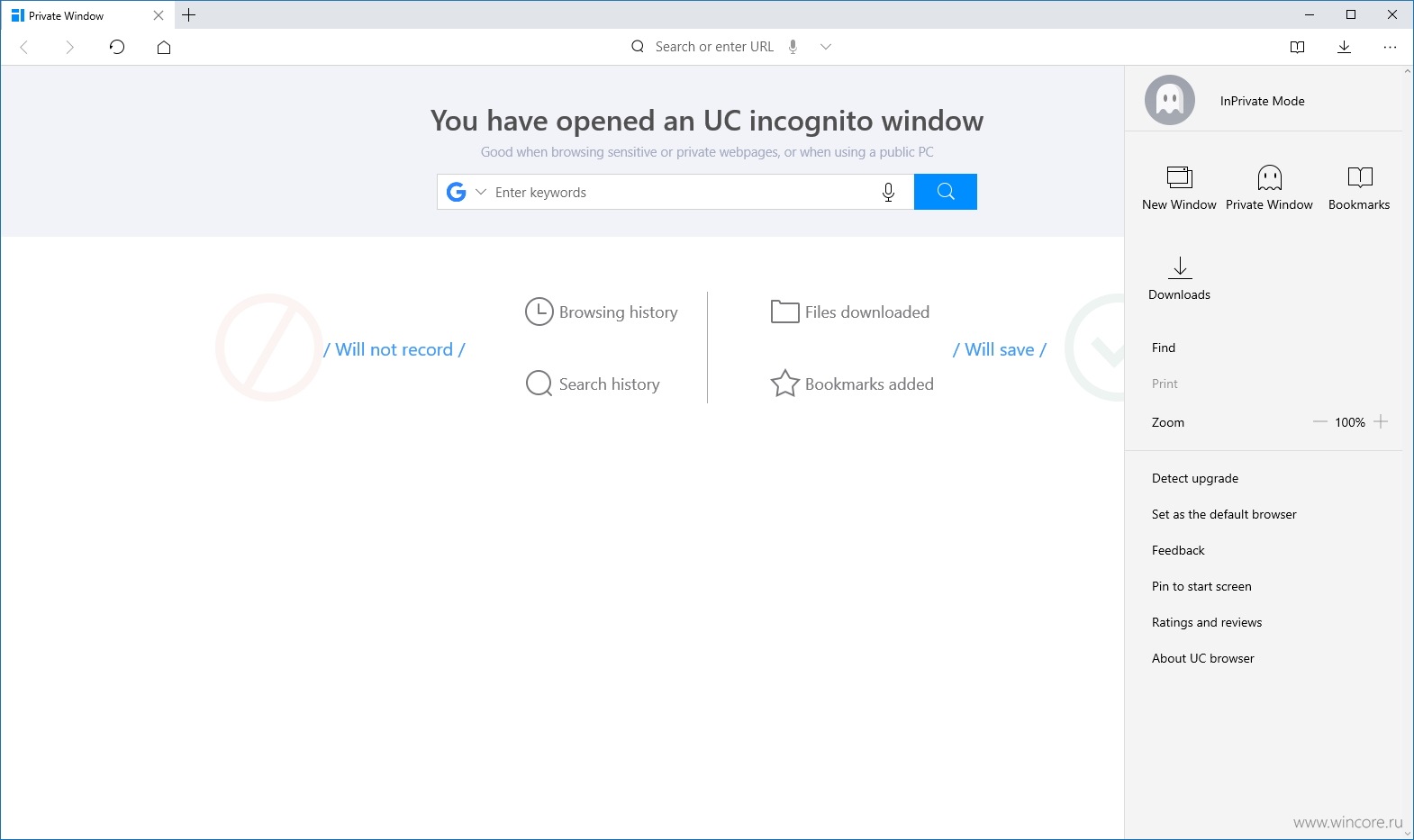
Task: Click the InPrivate Mode ghost avatar
Action: coord(1170,100)
